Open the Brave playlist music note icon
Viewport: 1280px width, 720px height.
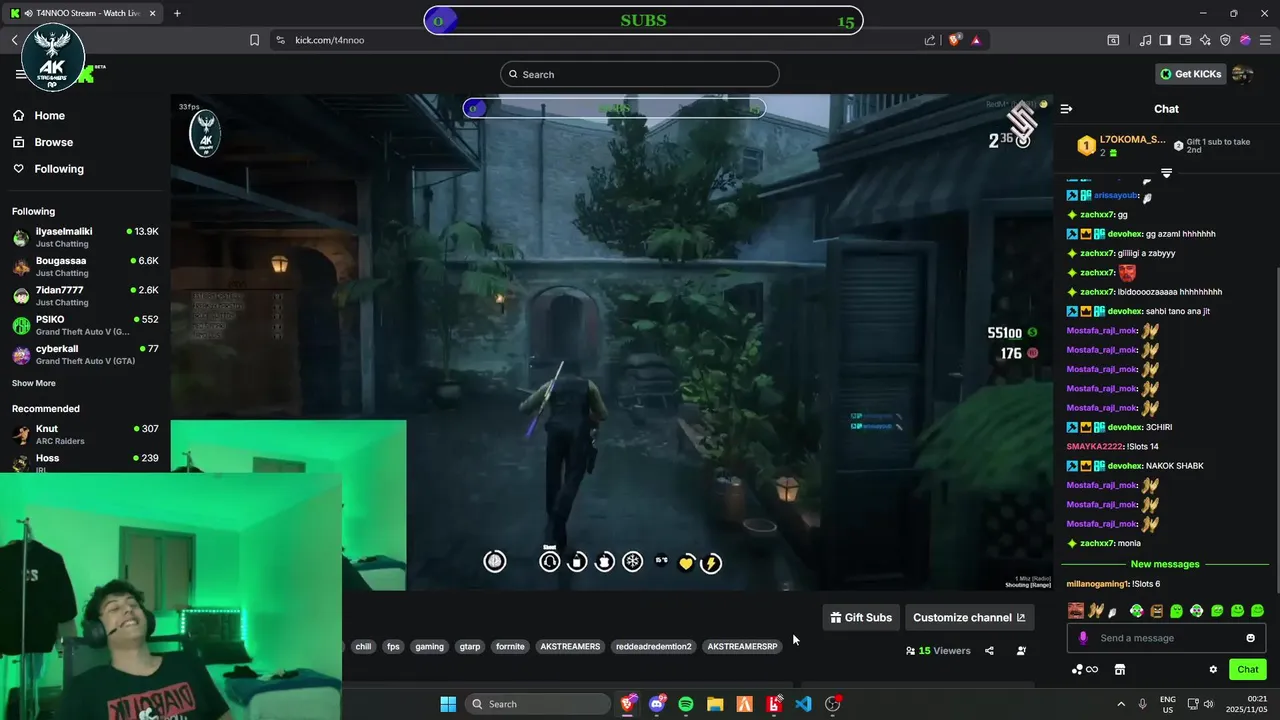tap(1145, 40)
